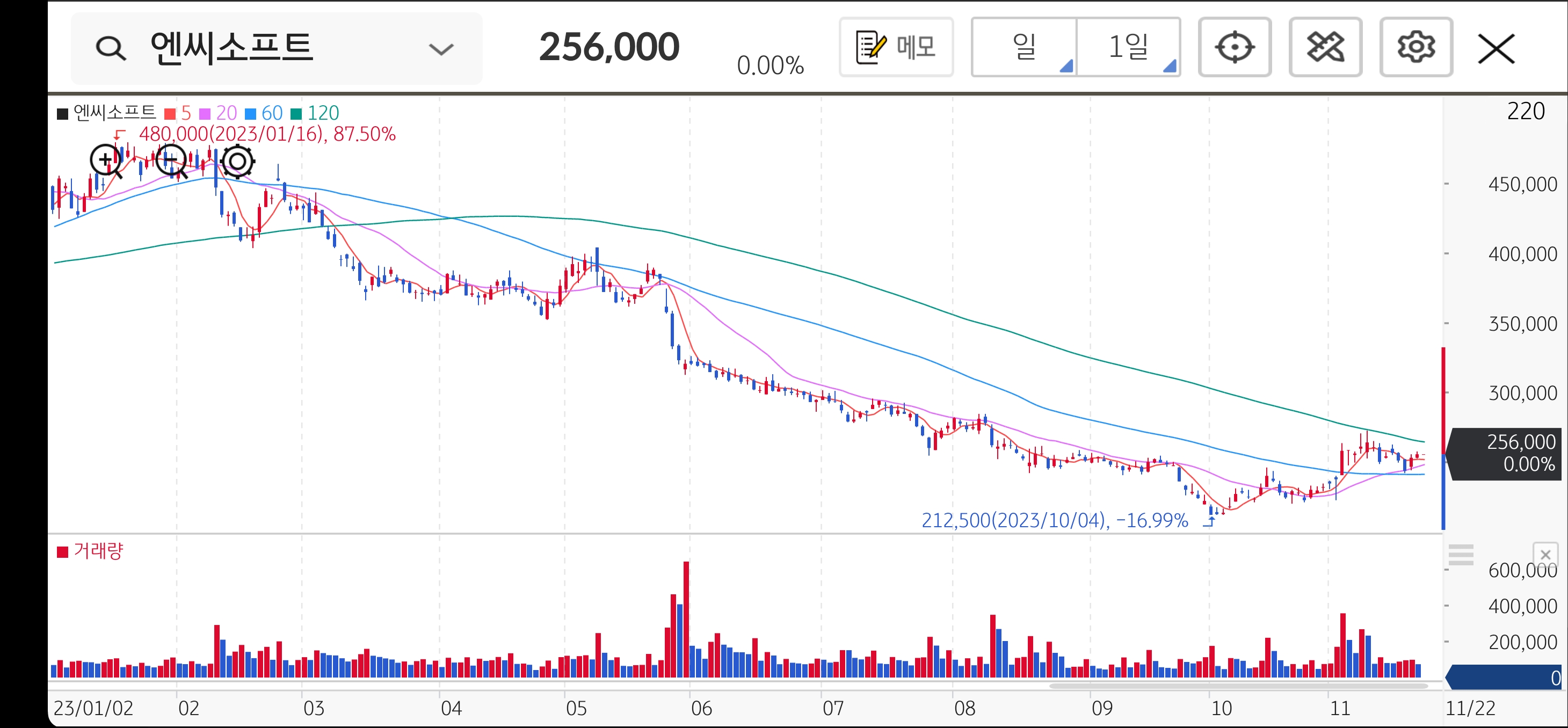Expand the 엔씨소프트 stock selector chevron
The width and height of the screenshot is (1568, 728).
click(x=441, y=49)
